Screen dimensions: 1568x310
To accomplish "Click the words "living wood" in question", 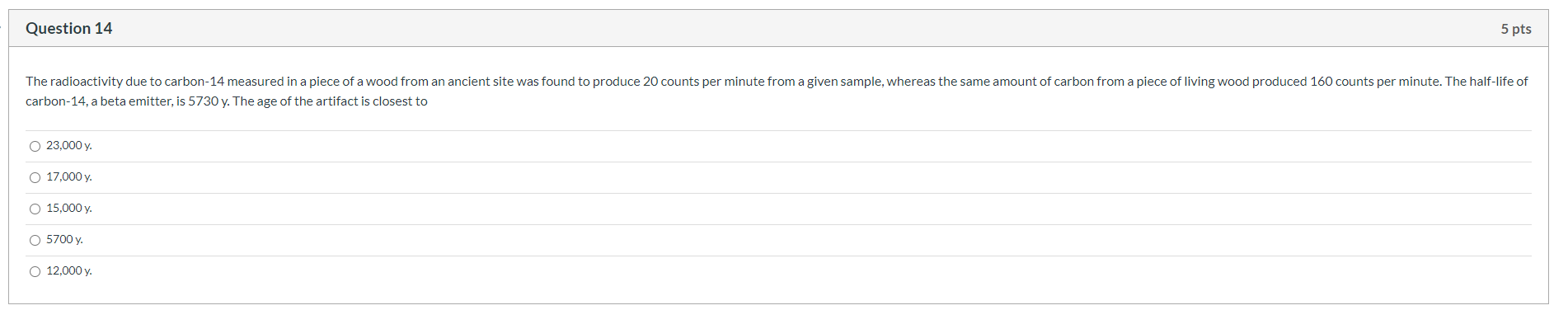I will (x=1216, y=82).
